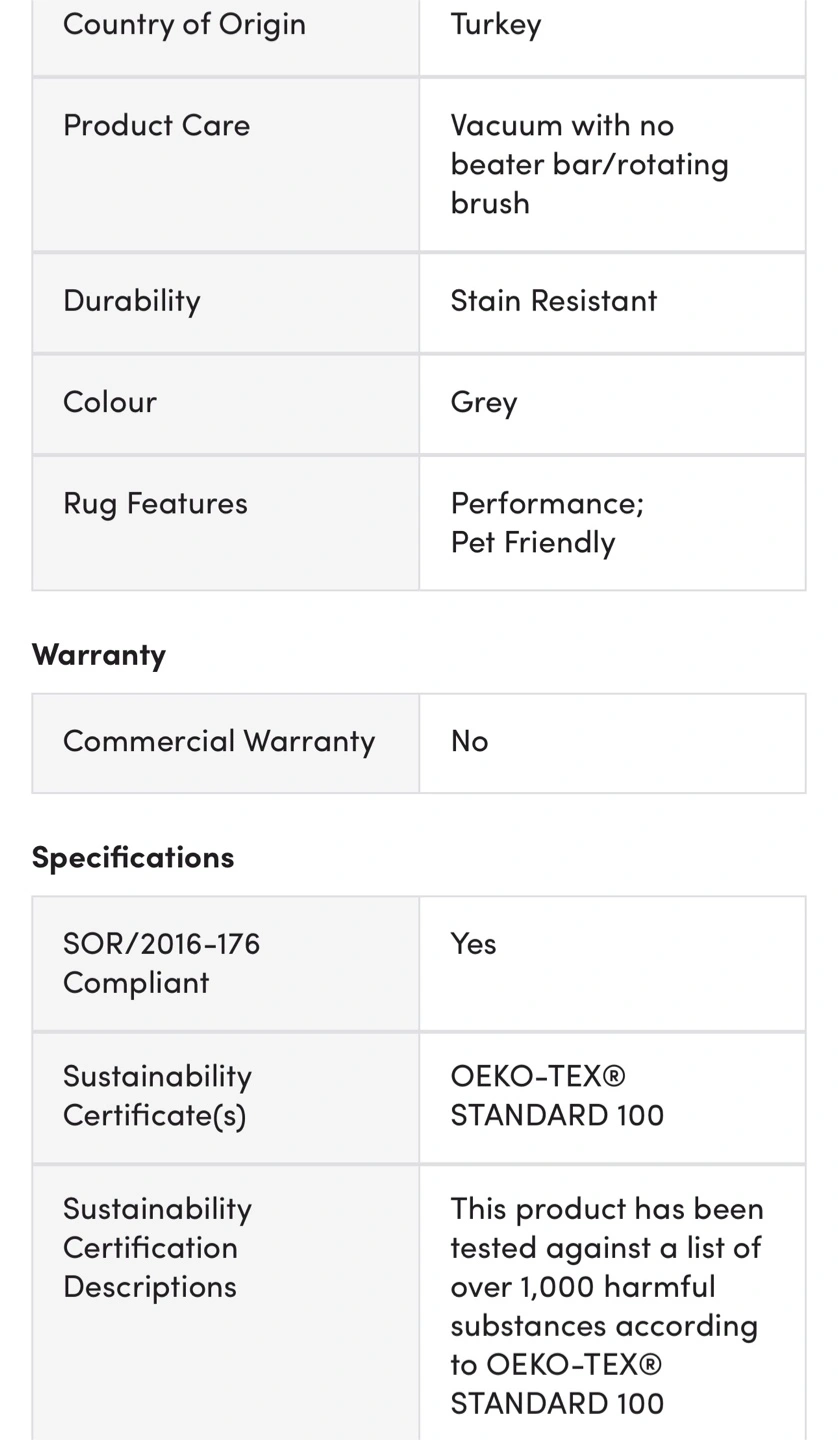Click the Specifications section heading
The height and width of the screenshot is (1440, 838).
click(132, 857)
